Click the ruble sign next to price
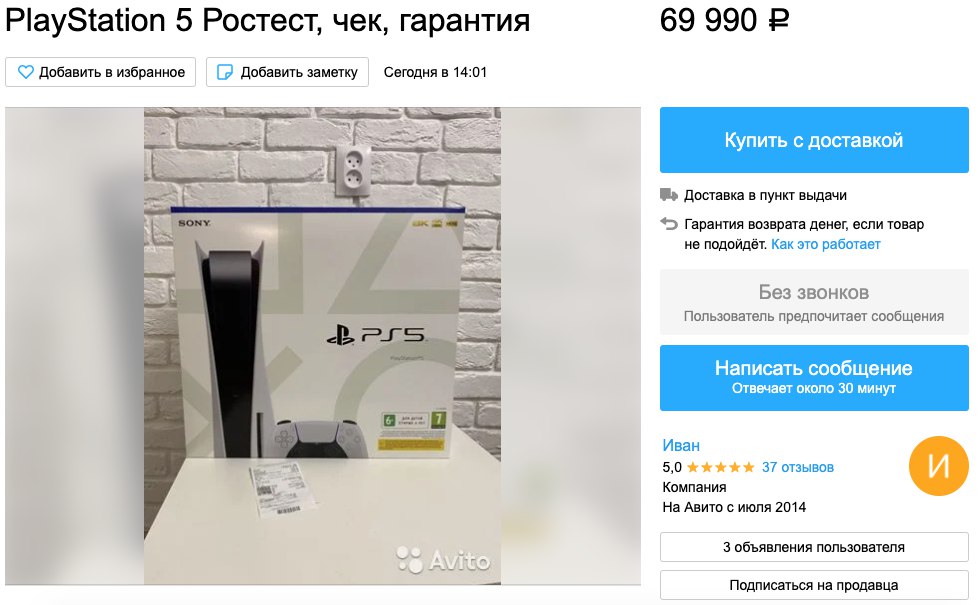The width and height of the screenshot is (979, 605). (x=778, y=21)
